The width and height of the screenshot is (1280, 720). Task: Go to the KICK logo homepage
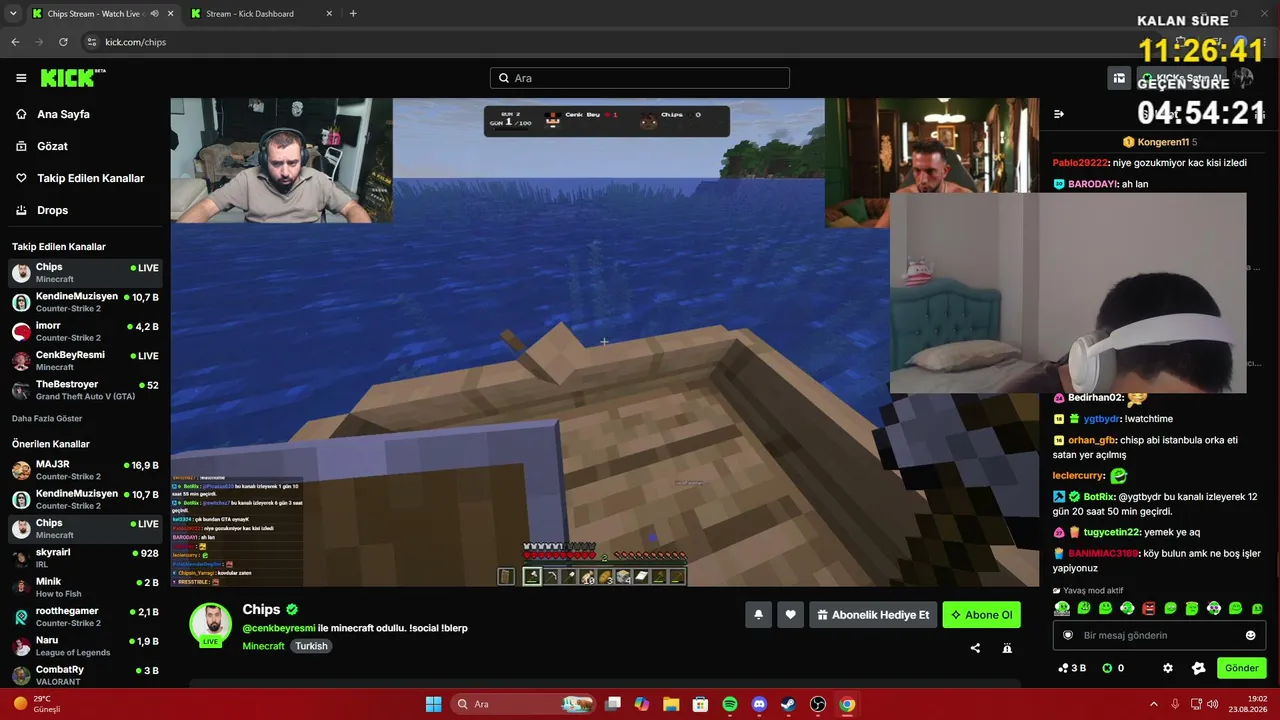73,78
